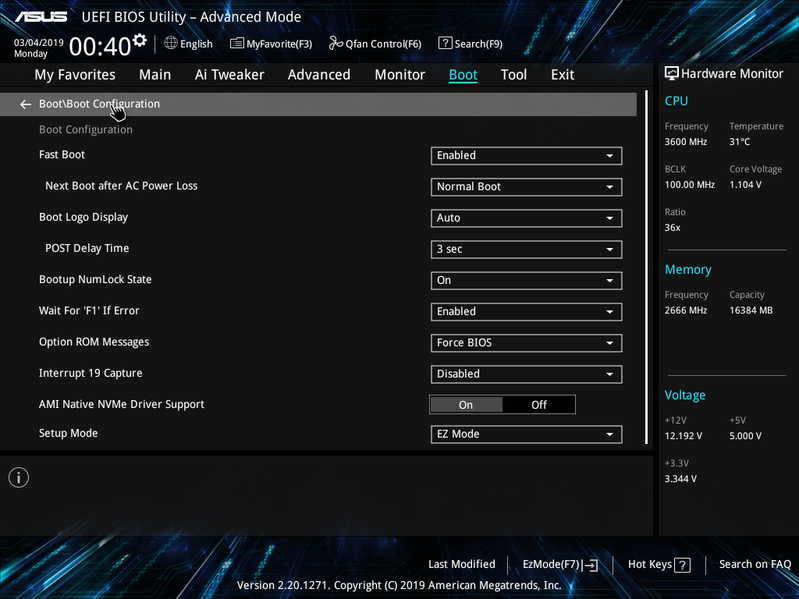Screen dimensions: 799x599
Task: Click the 16384 MB capacity value
Action: pos(751,311)
